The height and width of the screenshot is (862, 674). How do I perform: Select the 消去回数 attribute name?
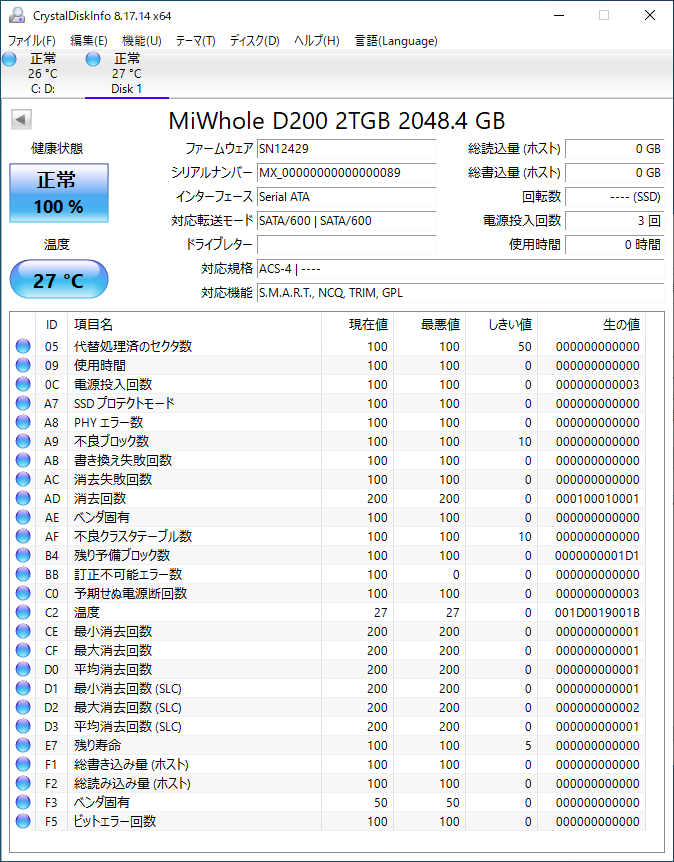tap(100, 498)
